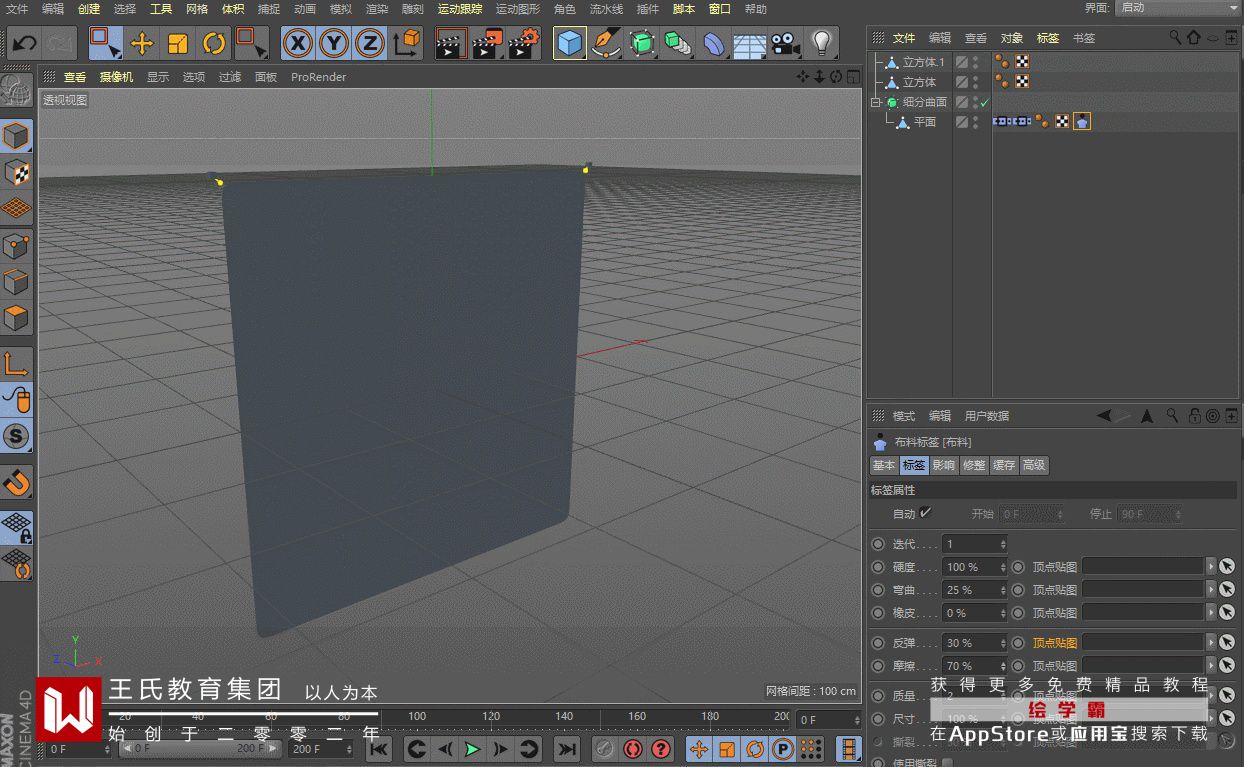Activate the live selection tool
The image size is (1244, 767).
tap(105, 43)
